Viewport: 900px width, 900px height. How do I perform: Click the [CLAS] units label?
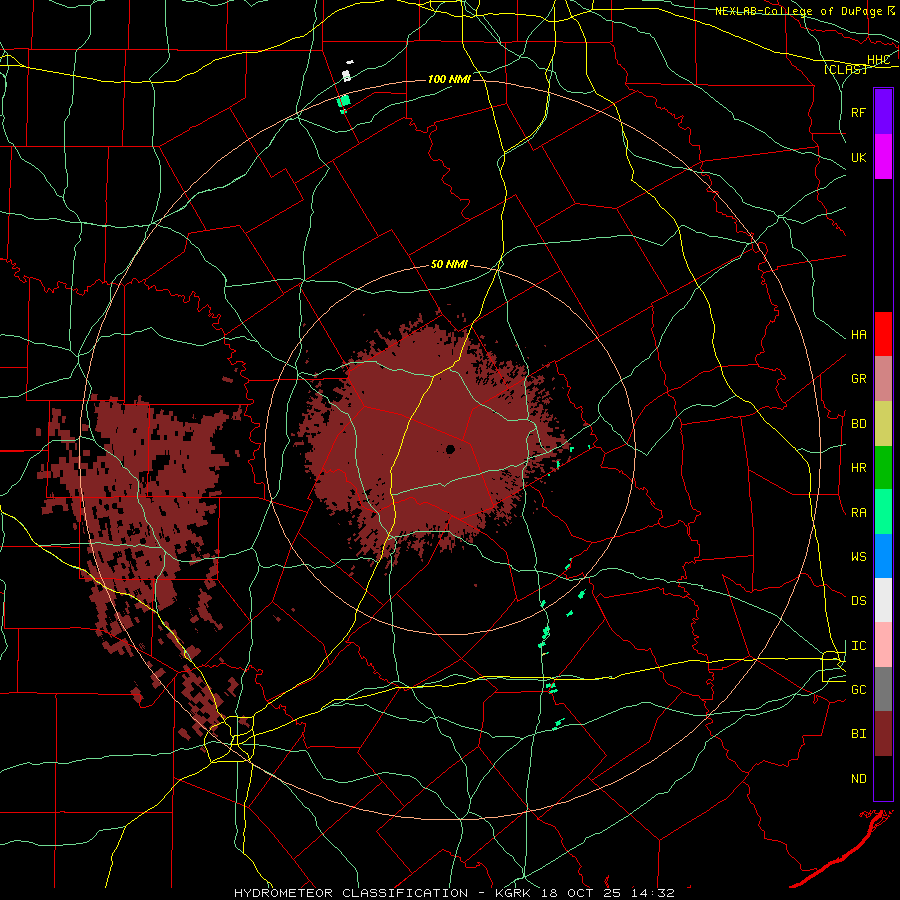845,69
